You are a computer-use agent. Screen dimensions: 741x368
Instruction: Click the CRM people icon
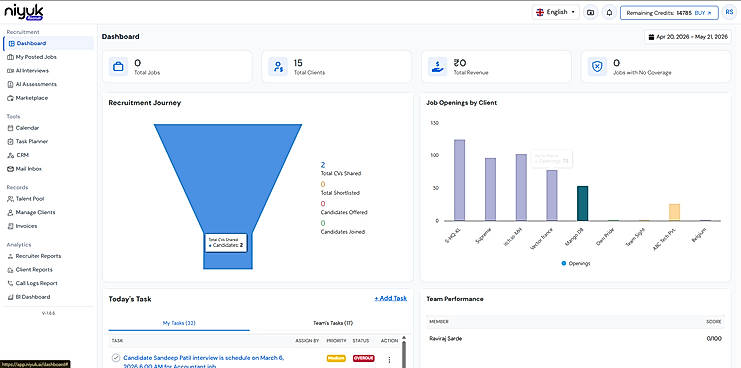click(x=11, y=155)
